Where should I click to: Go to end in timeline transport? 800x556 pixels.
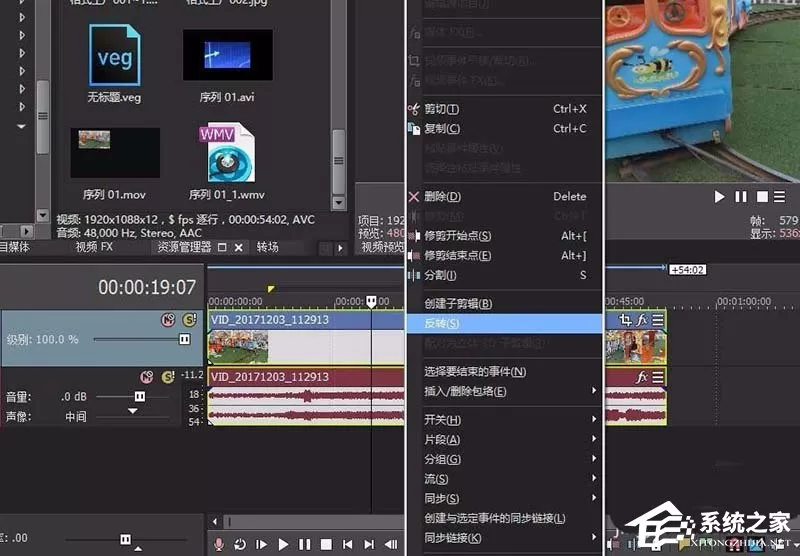(x=369, y=544)
